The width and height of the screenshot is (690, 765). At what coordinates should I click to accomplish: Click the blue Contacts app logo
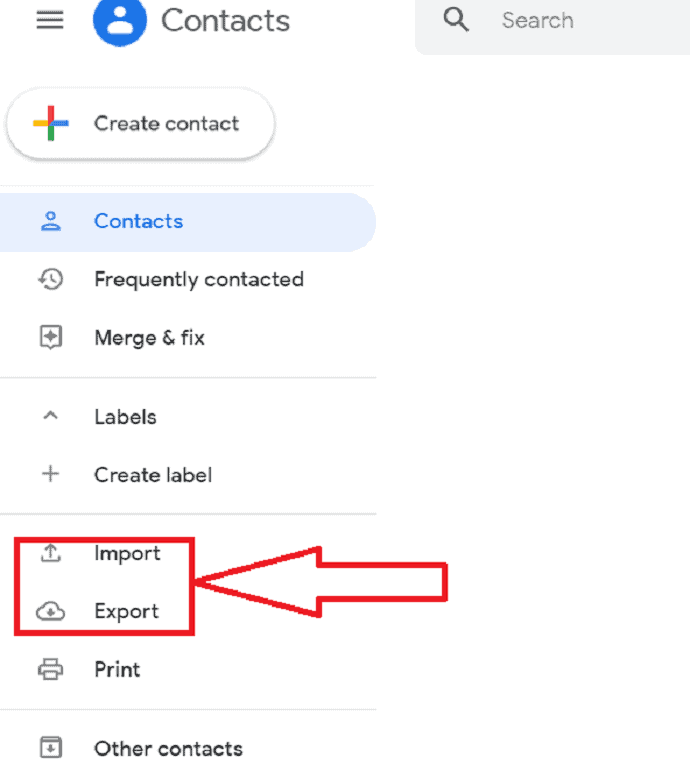[120, 21]
